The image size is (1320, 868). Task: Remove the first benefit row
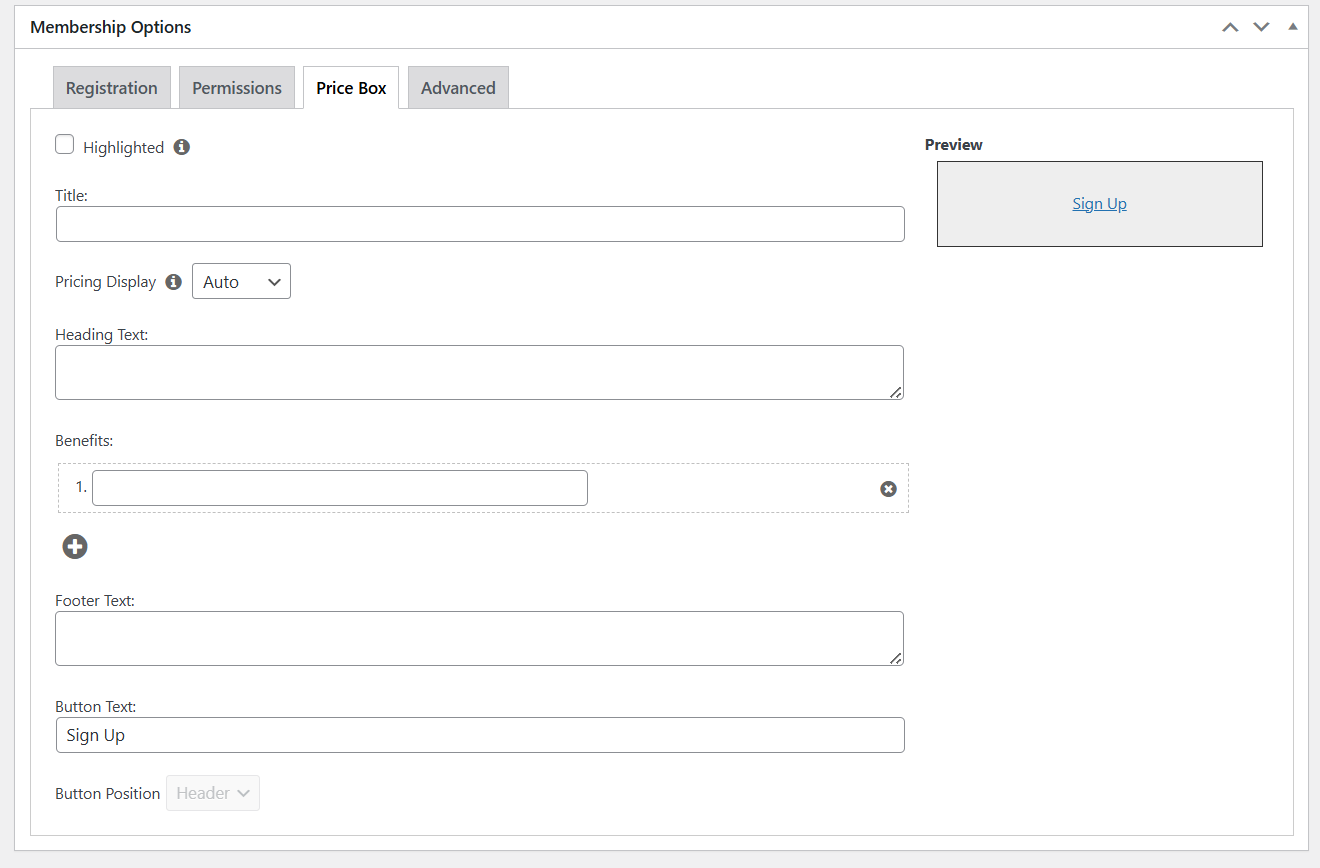[888, 489]
